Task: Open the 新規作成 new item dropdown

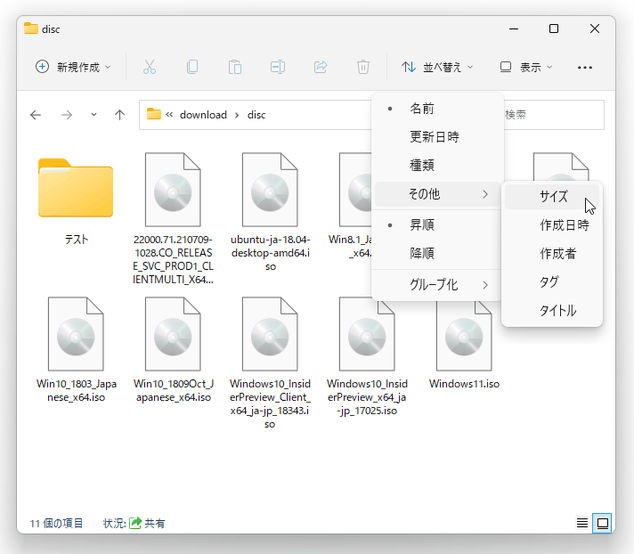Action: 73,67
